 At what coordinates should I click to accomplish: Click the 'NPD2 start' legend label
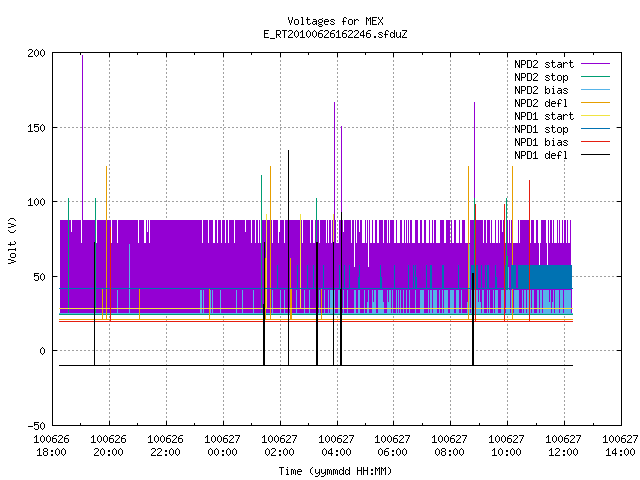point(544,64)
